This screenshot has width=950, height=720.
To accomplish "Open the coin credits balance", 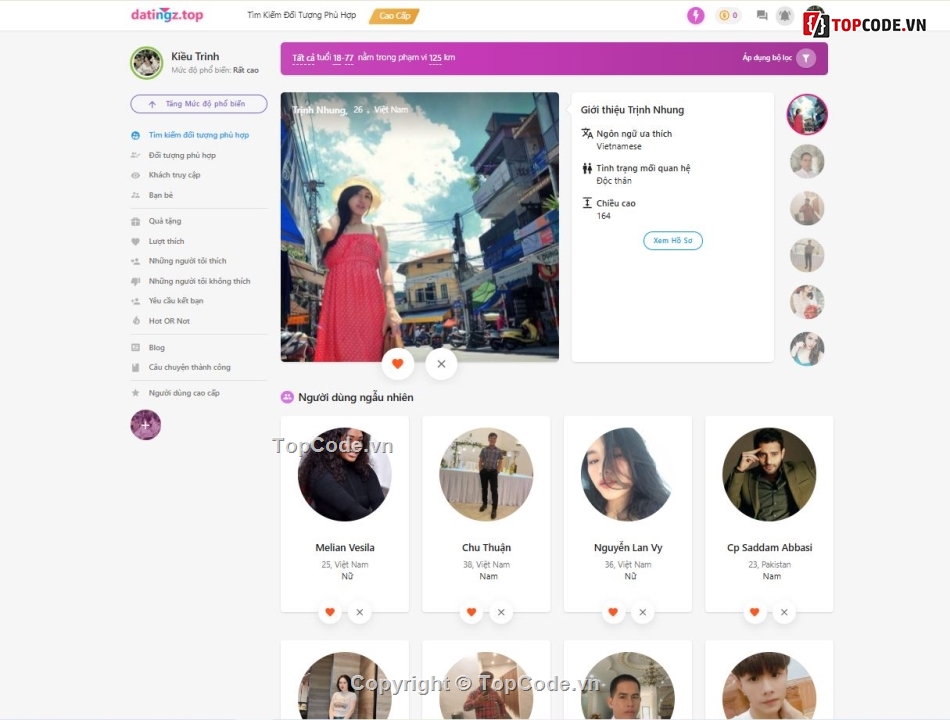I will tap(728, 15).
